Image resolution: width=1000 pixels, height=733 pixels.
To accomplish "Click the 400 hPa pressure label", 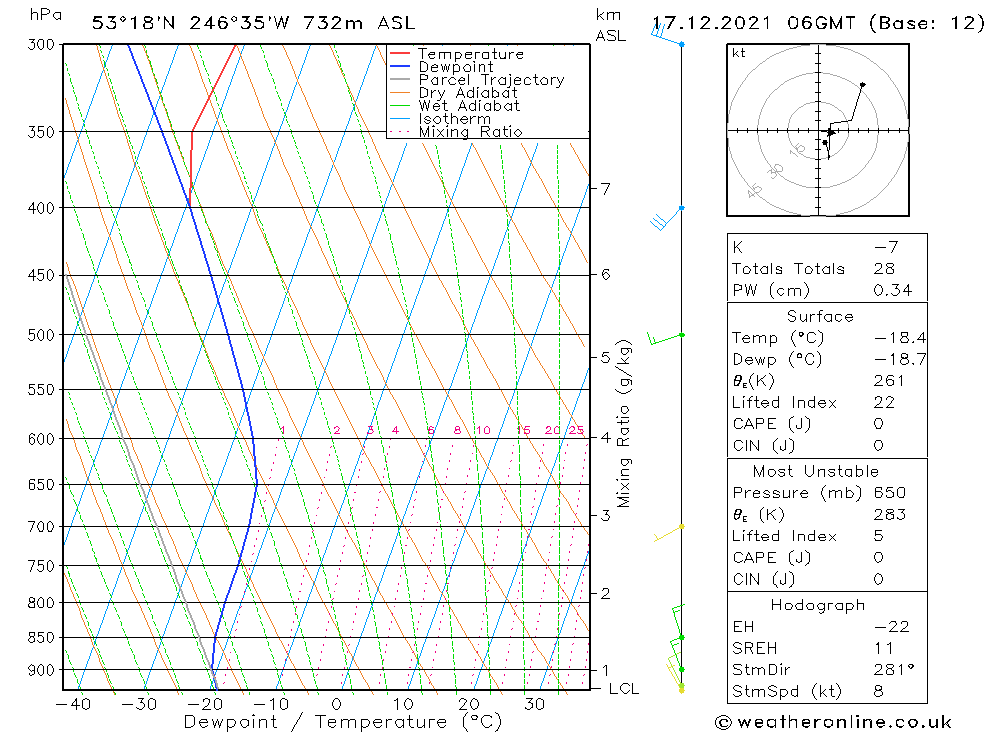I will (41, 208).
